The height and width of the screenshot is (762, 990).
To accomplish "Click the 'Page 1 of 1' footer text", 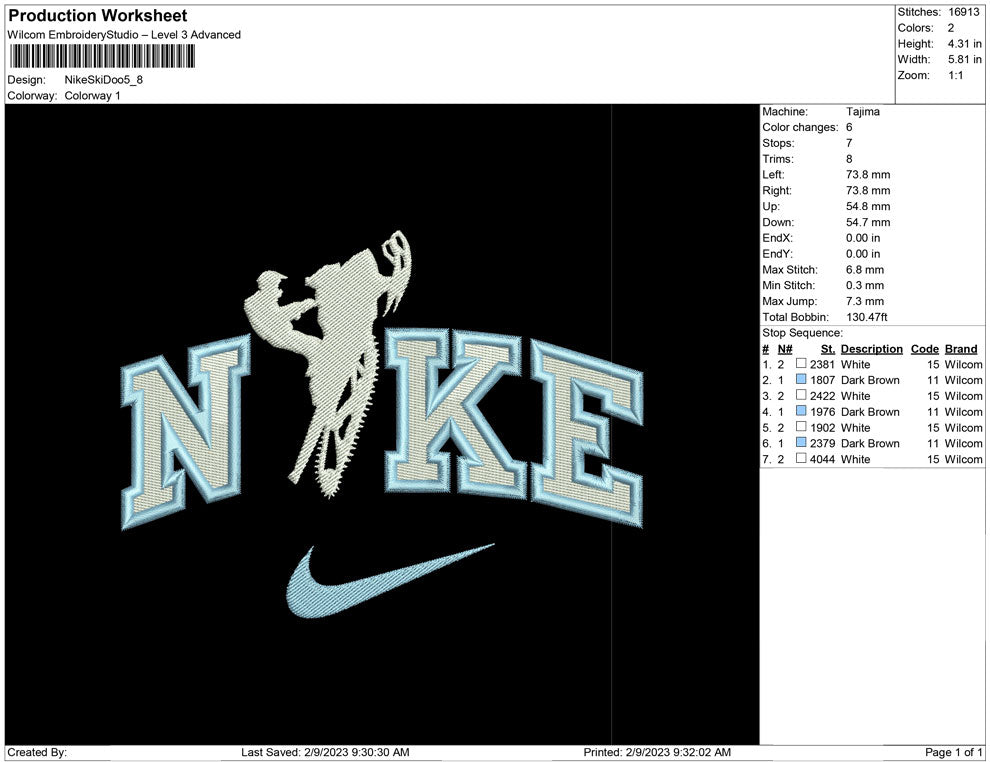I will pyautogui.click(x=953, y=752).
